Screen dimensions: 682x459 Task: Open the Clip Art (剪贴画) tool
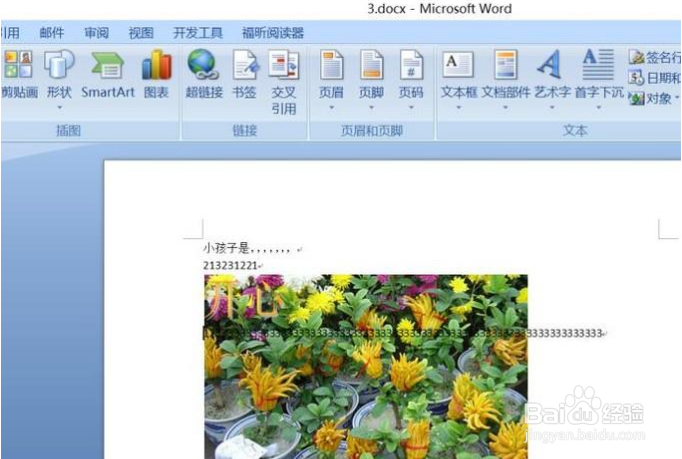pos(18,74)
